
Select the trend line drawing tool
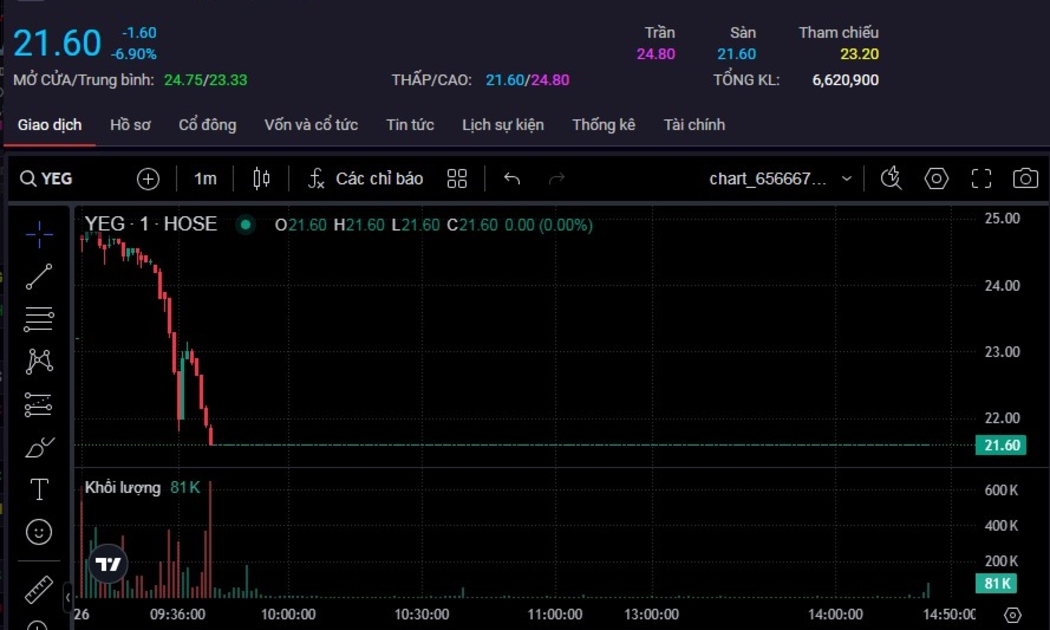tap(39, 277)
